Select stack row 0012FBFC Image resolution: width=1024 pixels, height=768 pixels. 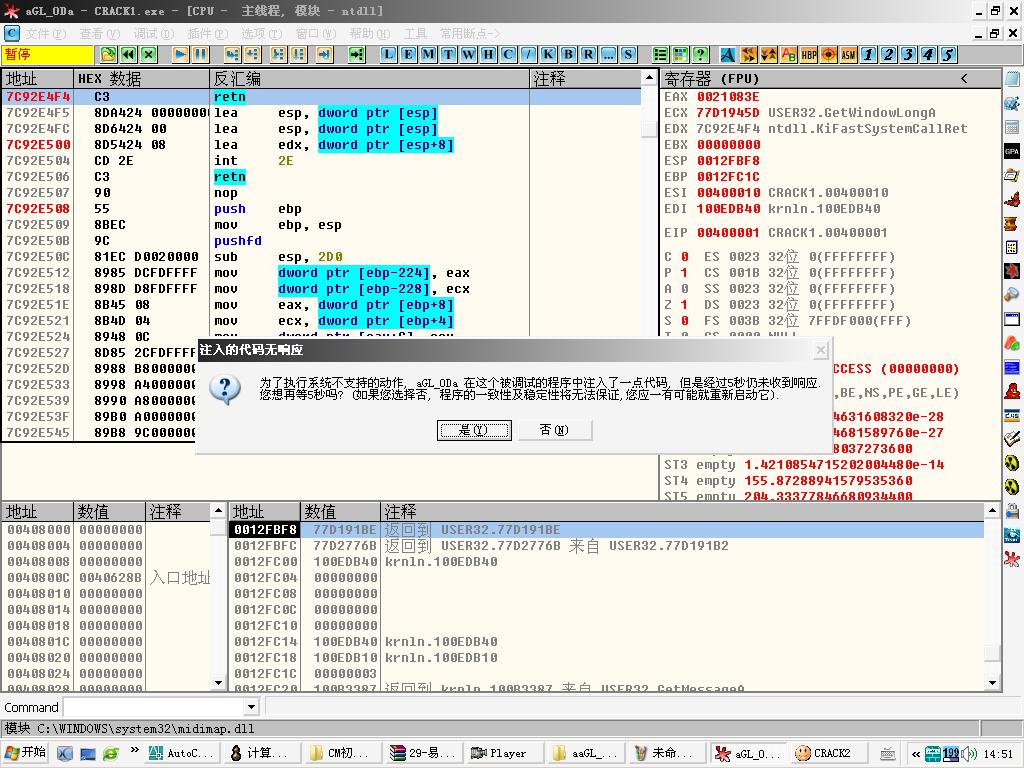click(x=607, y=546)
